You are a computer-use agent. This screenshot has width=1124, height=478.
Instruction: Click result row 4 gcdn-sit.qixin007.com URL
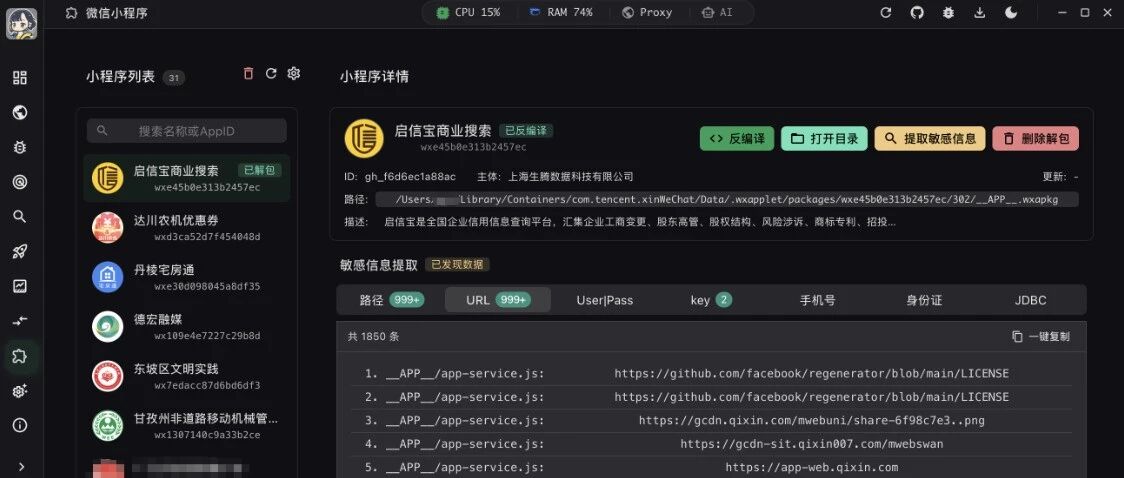811,444
